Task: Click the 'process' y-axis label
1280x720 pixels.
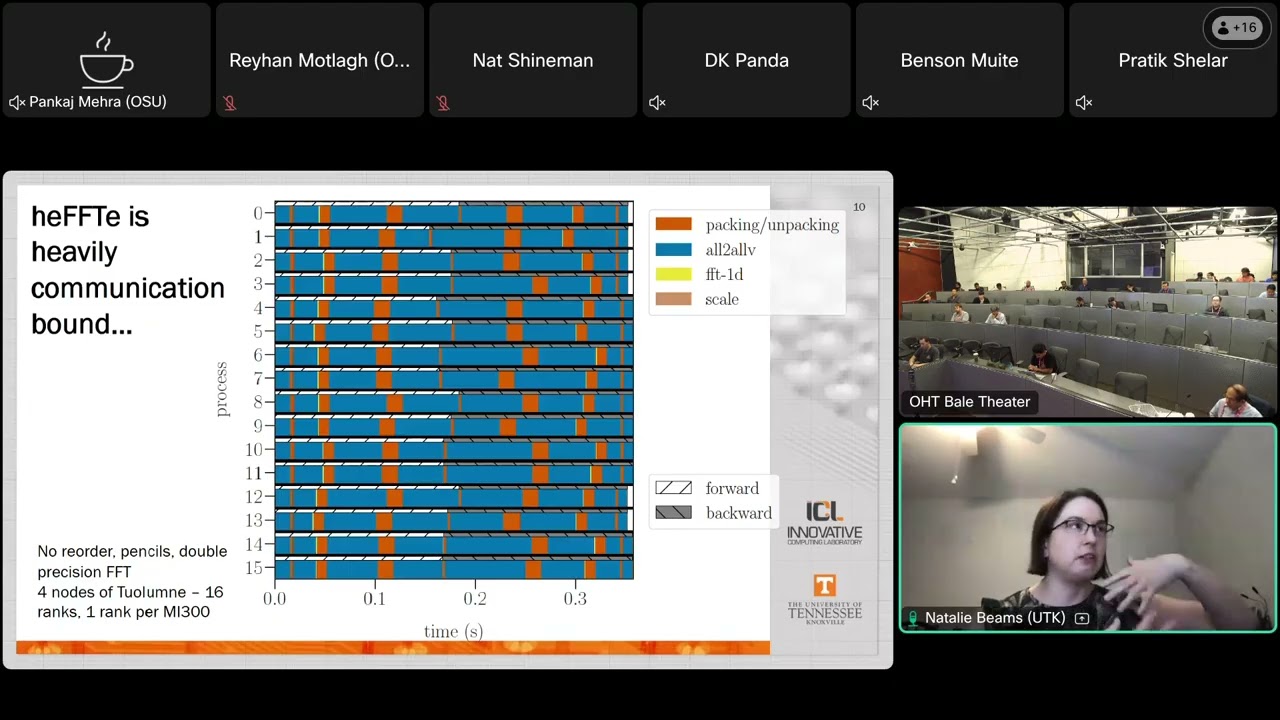Action: [221, 389]
